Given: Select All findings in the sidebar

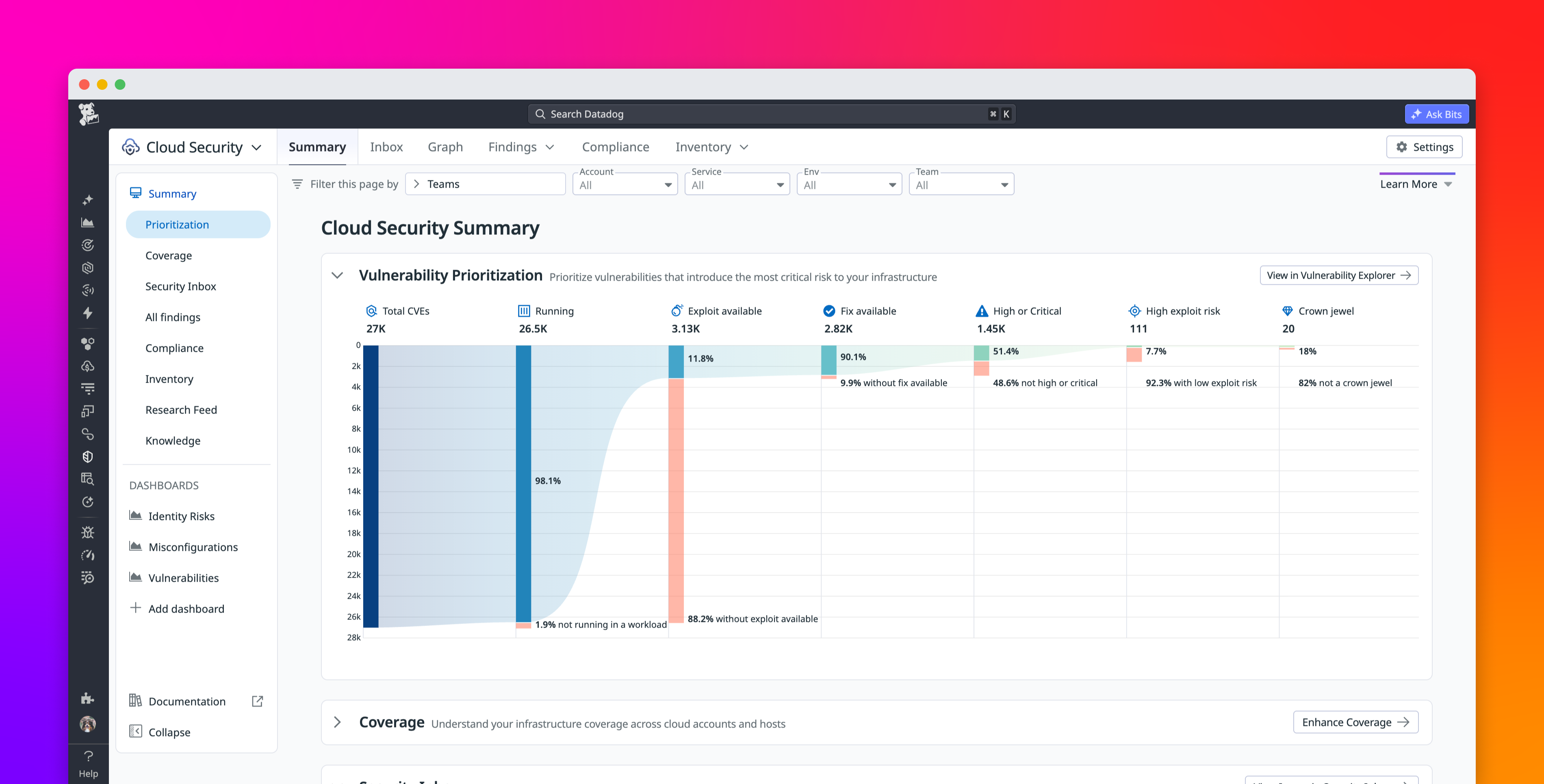Looking at the screenshot, I should click(x=173, y=317).
